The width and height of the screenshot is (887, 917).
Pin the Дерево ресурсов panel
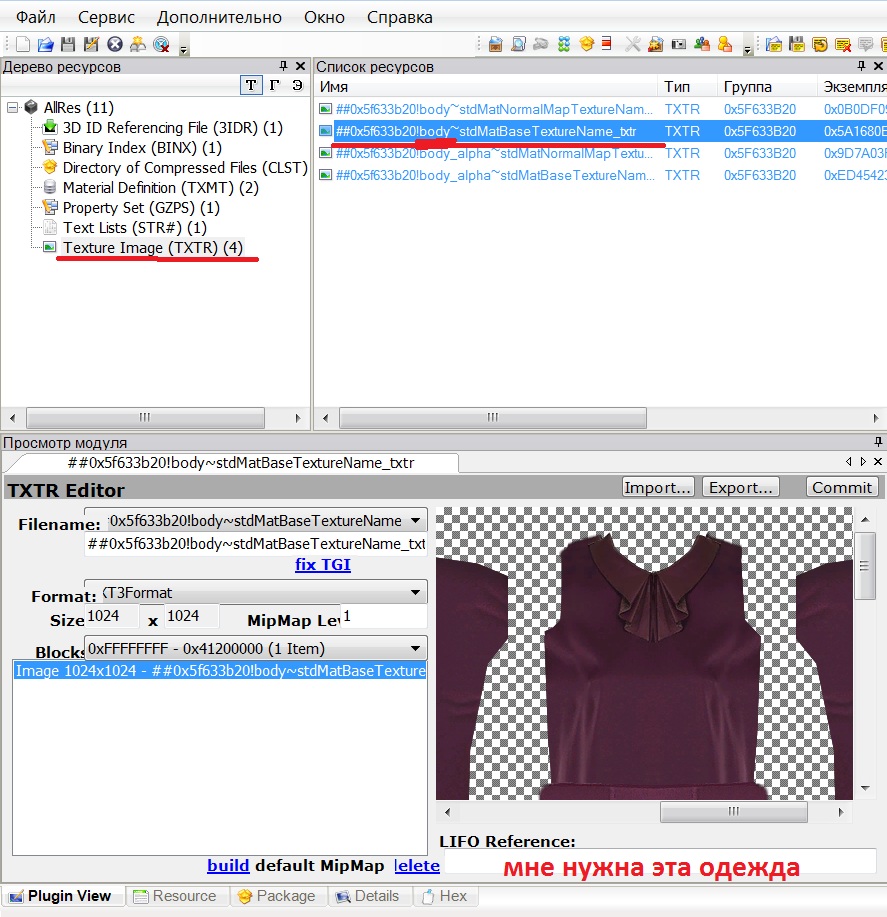[284, 67]
